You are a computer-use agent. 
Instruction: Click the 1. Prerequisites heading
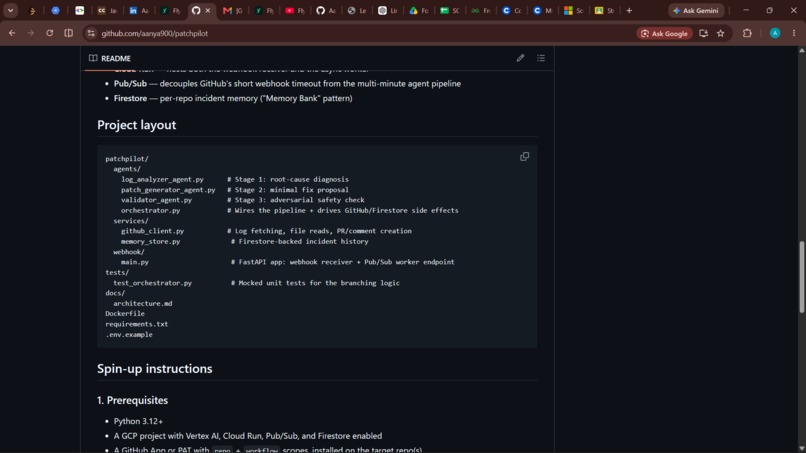pos(133,400)
